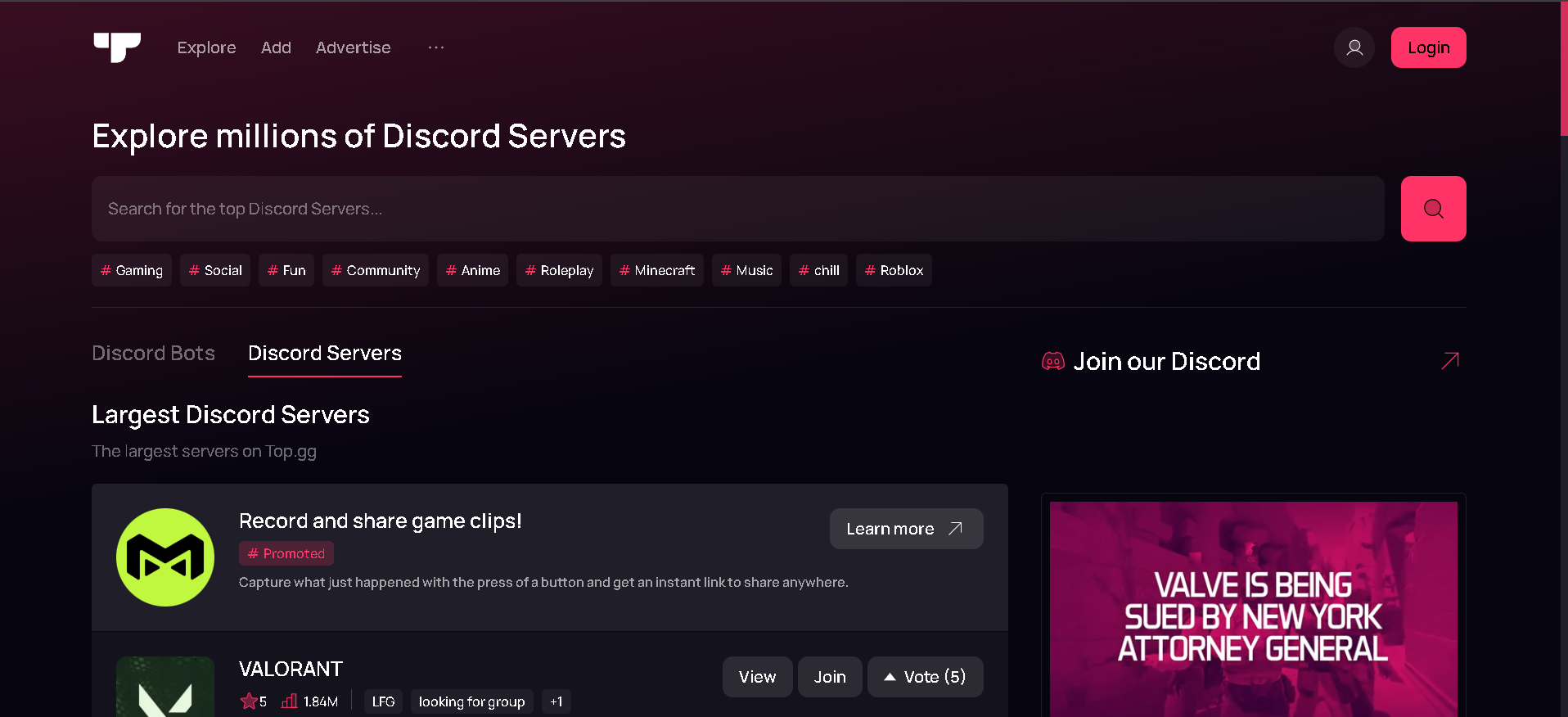Filter by the Gaming tag
This screenshot has width=1568, height=717.
point(132,270)
